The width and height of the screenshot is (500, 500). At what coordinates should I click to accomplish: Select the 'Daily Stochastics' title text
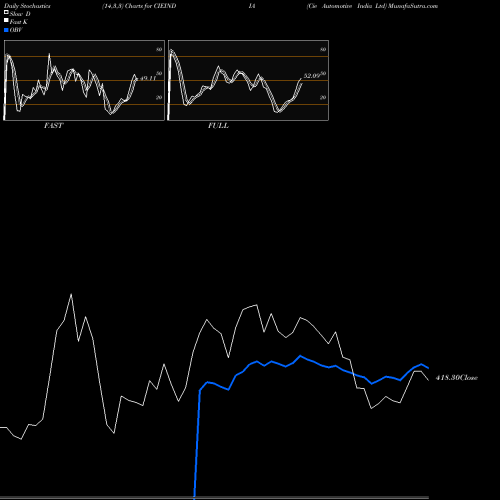(x=27, y=6)
